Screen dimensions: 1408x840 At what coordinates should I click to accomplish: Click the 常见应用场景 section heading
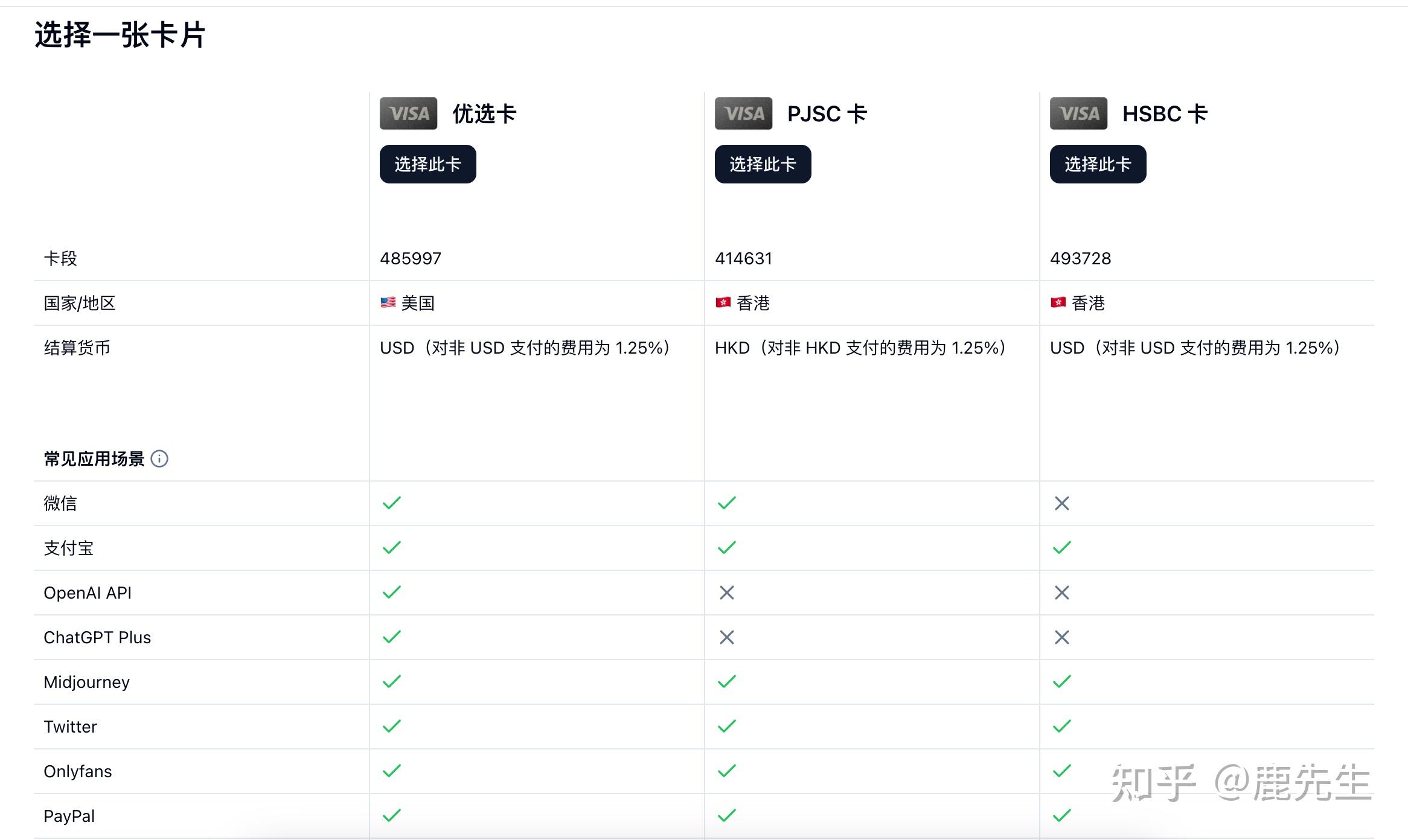(x=94, y=459)
